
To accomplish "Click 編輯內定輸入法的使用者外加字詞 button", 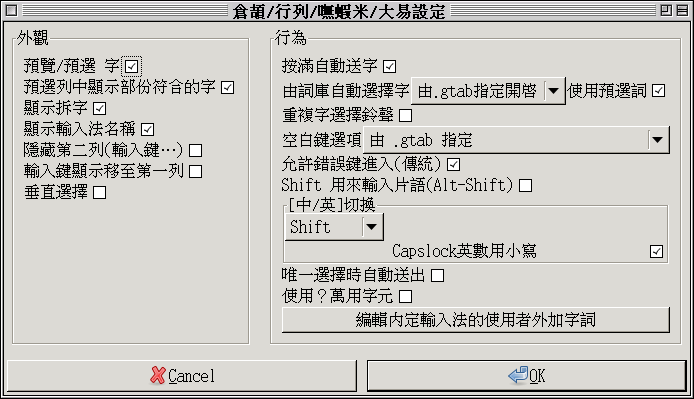I will 476,320.
